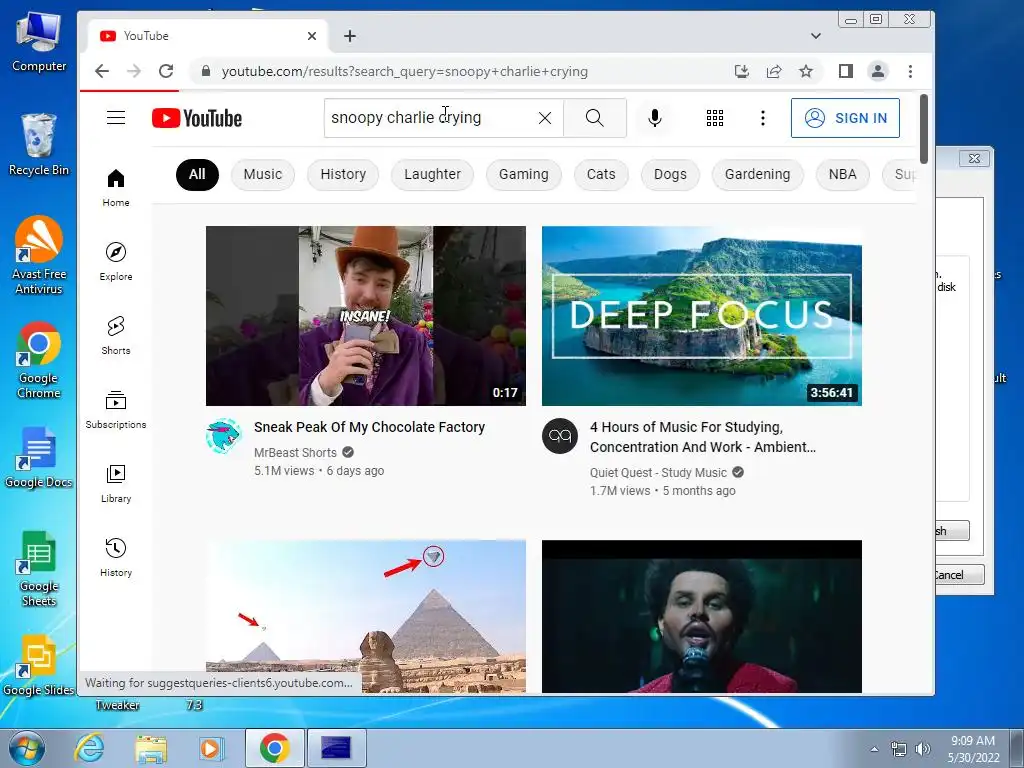Open Explore in the sidebar
The image size is (1024, 768).
click(116, 261)
